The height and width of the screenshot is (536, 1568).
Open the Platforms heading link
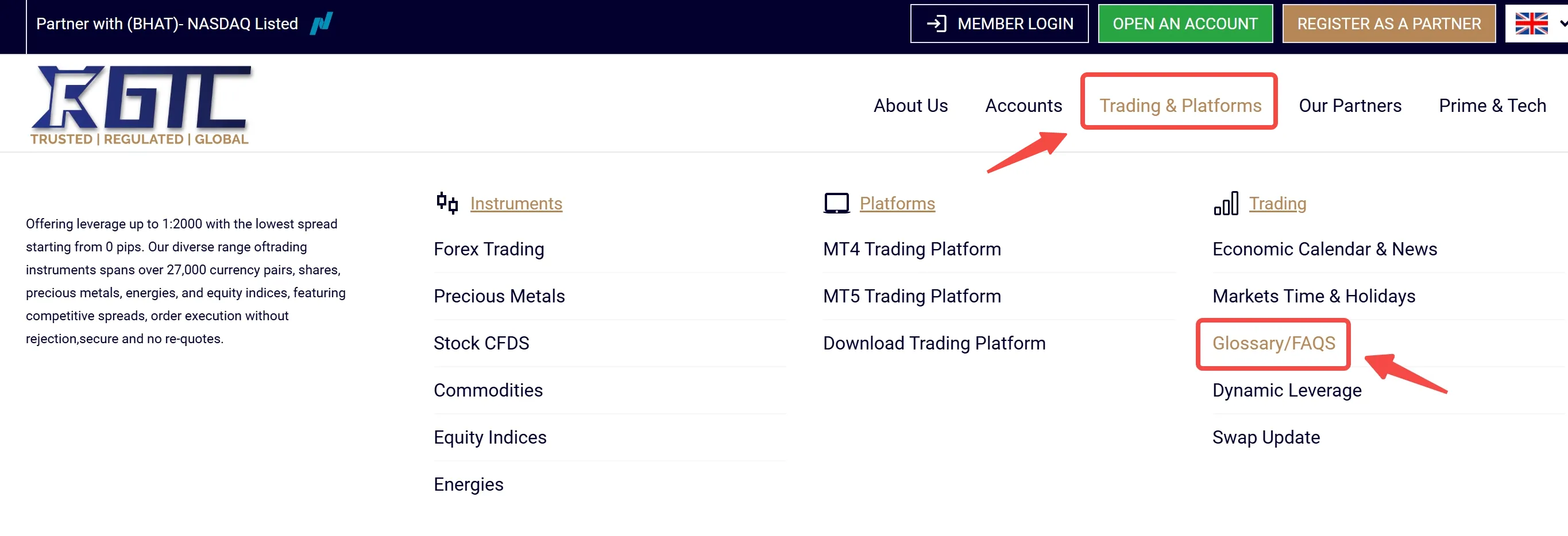click(897, 203)
